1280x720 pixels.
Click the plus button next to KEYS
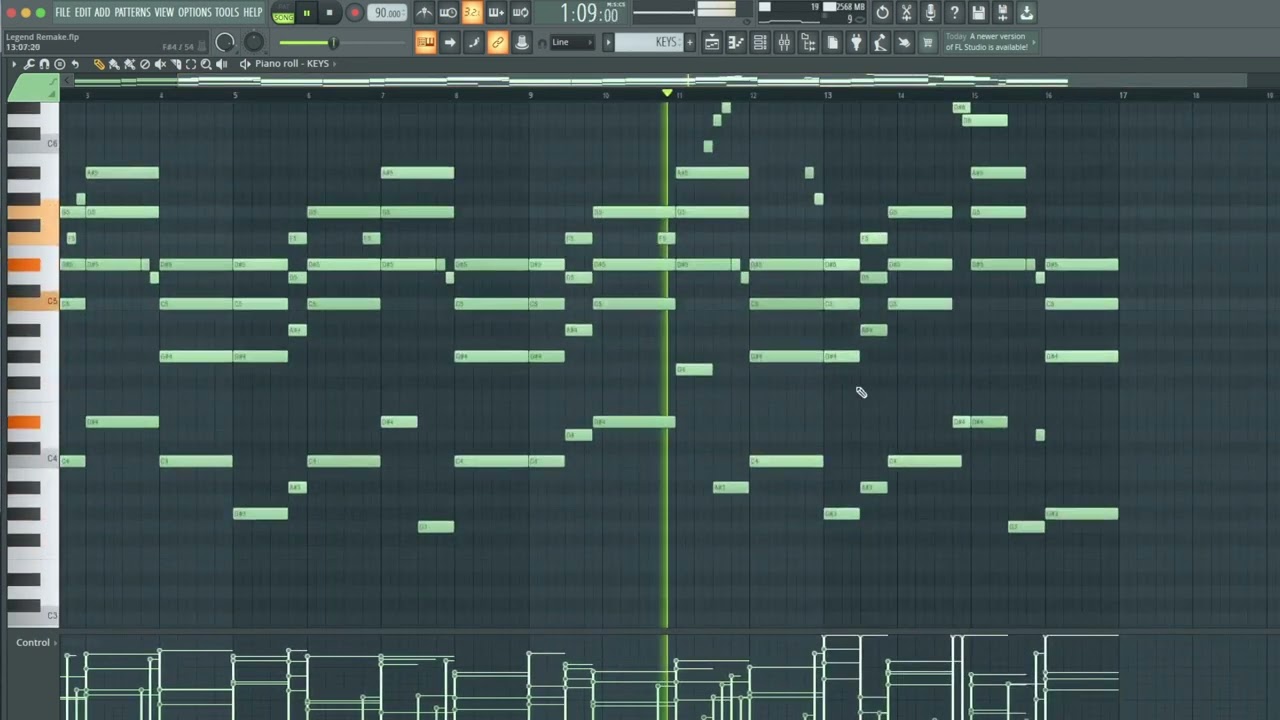pos(689,42)
